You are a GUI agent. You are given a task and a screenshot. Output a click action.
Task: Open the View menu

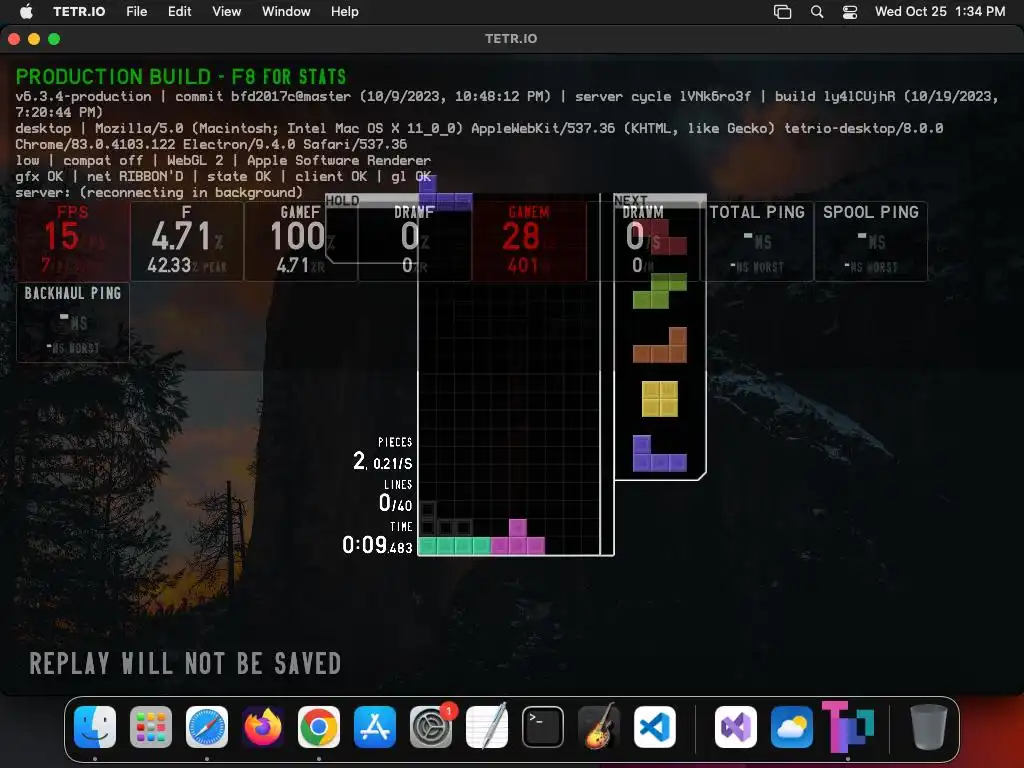point(227,11)
